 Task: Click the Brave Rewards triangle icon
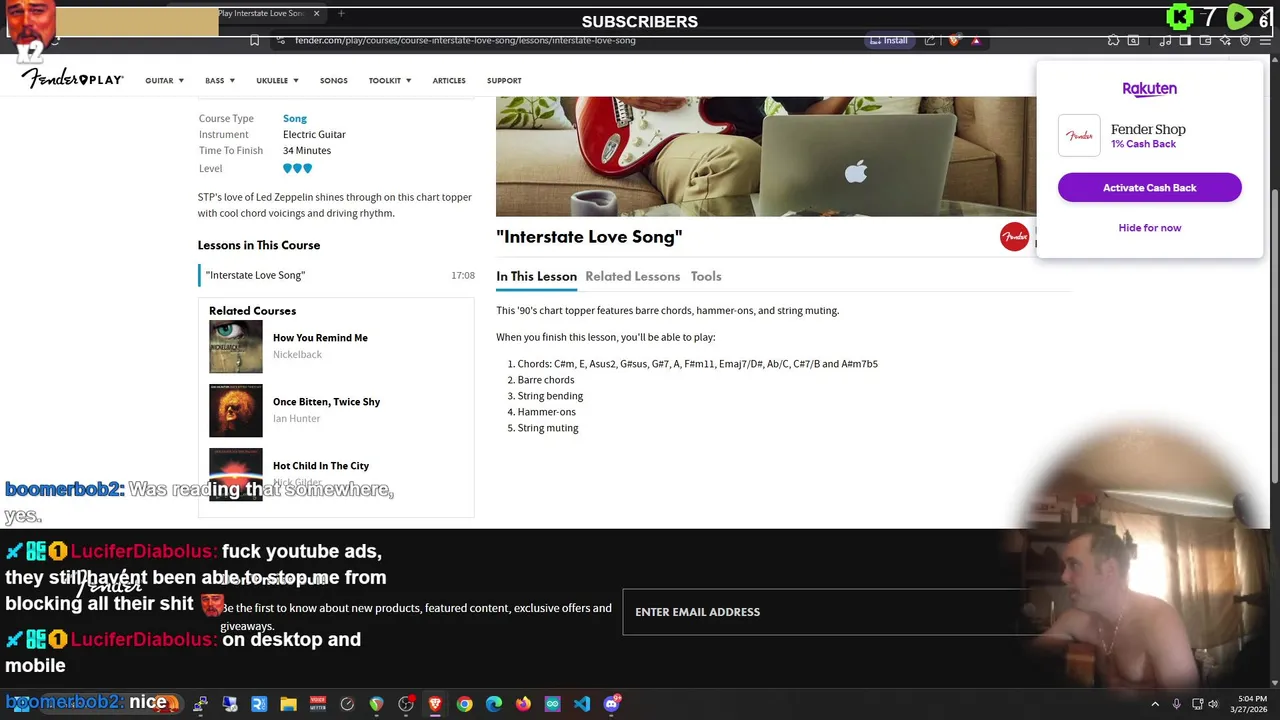point(975,41)
